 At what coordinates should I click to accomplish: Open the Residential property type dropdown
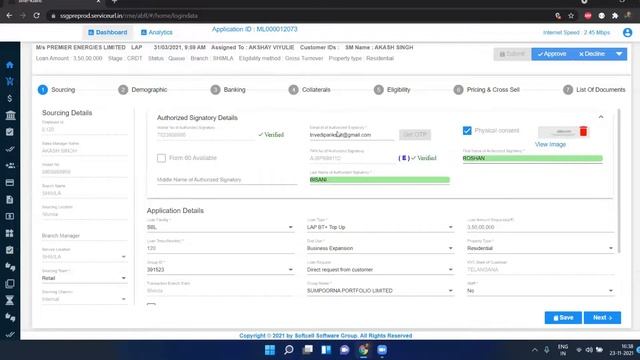tap(540, 248)
